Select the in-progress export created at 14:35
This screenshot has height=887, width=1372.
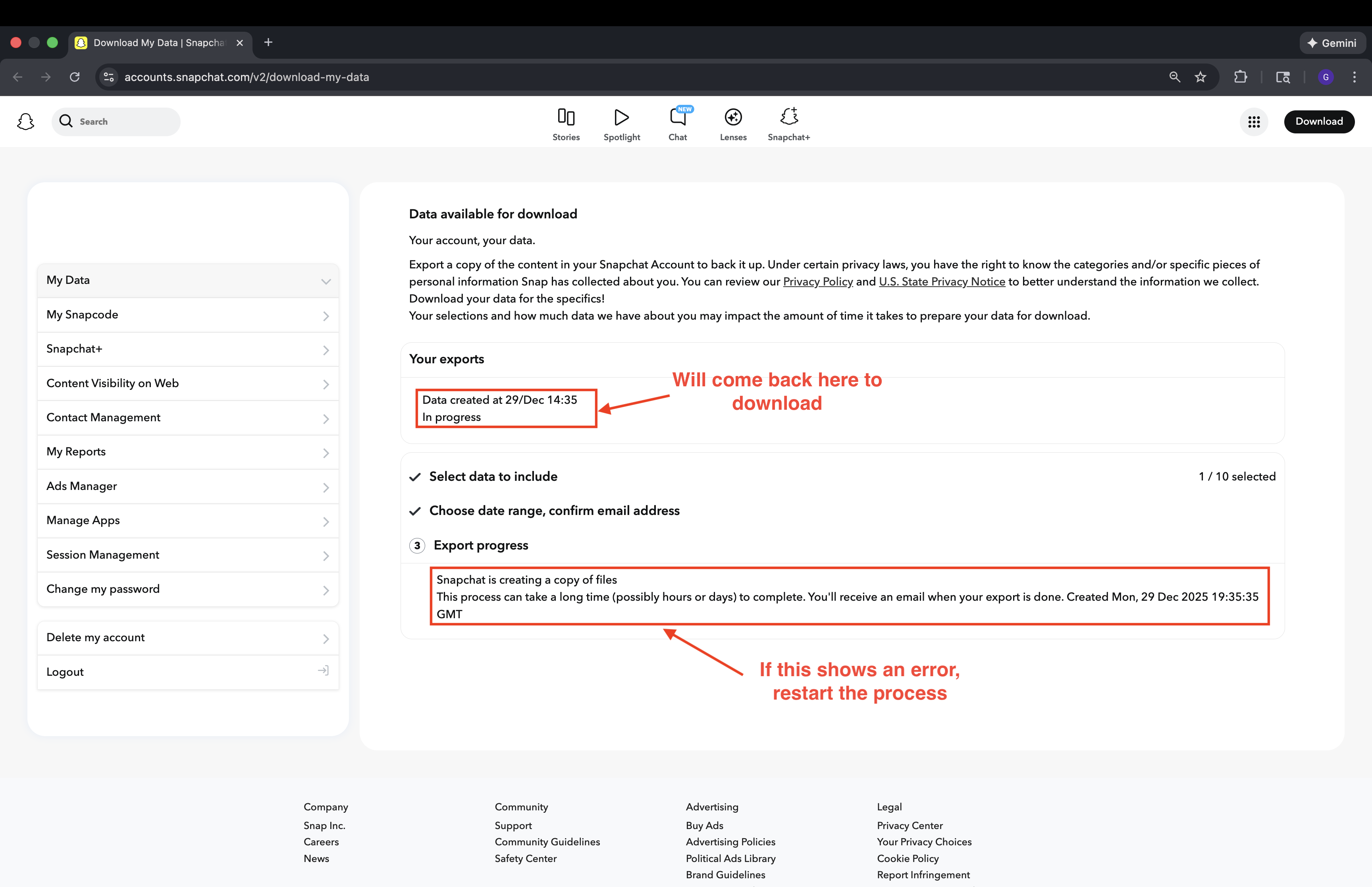[506, 409]
